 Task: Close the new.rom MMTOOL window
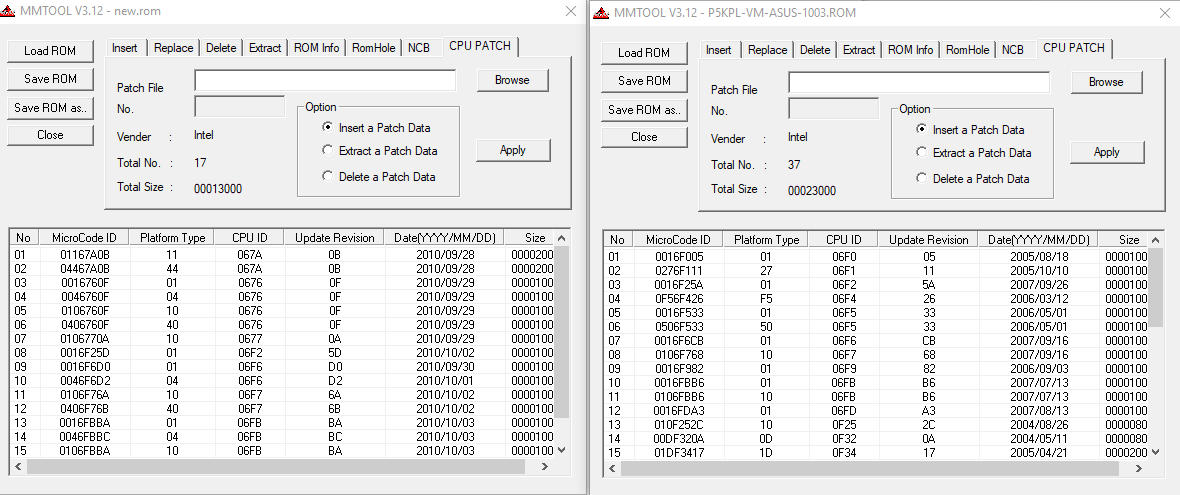tap(570, 11)
